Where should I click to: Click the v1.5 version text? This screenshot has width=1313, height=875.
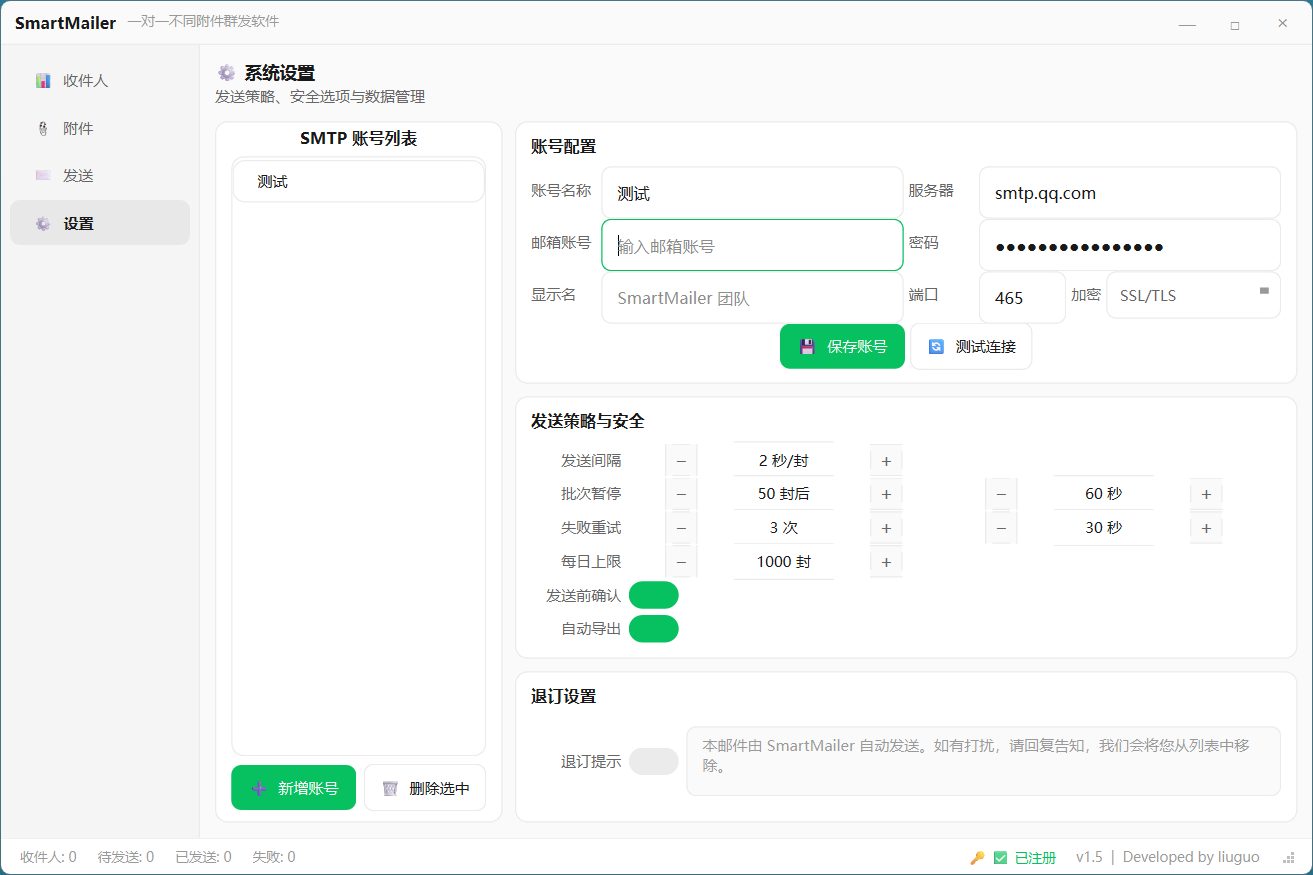coord(1089,857)
